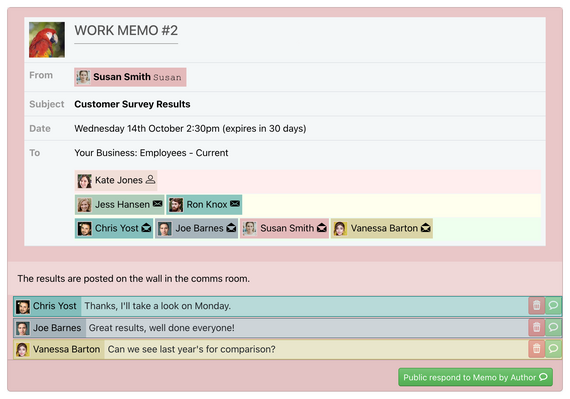The width and height of the screenshot is (570, 399).
Task: Delete Chris Yost's response with trash icon
Action: tap(536, 305)
